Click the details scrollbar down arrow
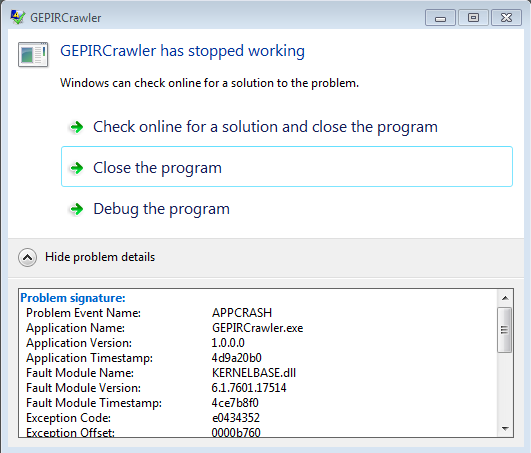Viewport: 531px width, 453px height. 505,429
